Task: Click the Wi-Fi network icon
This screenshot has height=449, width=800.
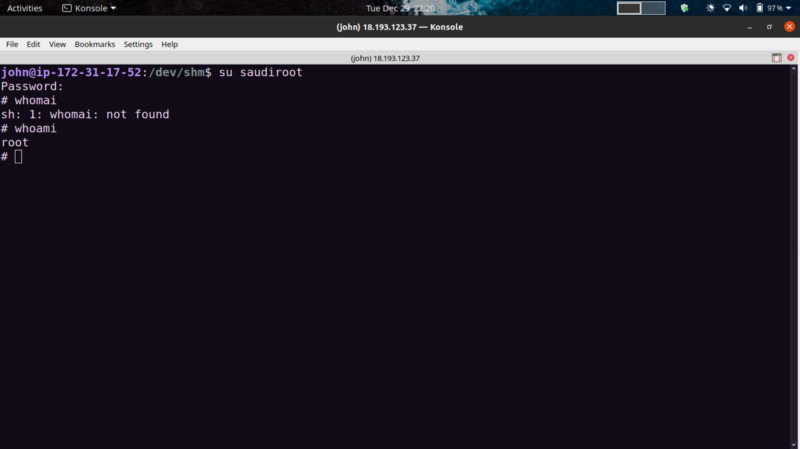Action: 727,8
